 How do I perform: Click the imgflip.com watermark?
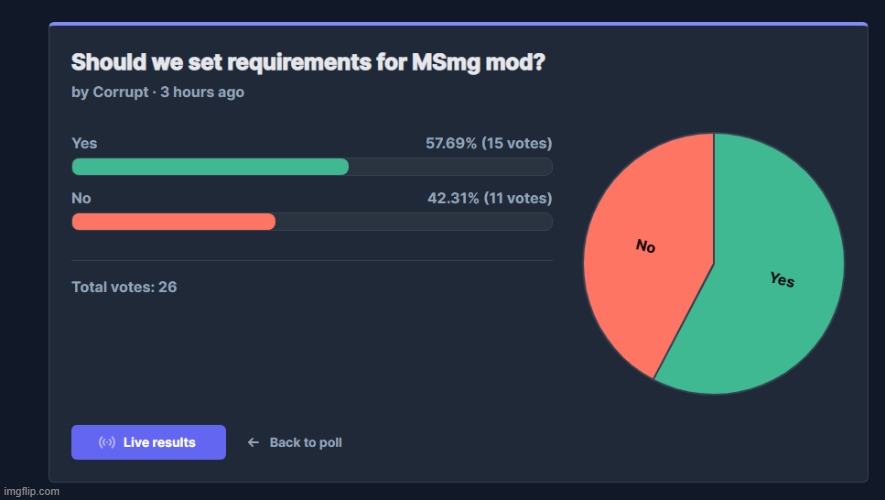click(x=31, y=491)
